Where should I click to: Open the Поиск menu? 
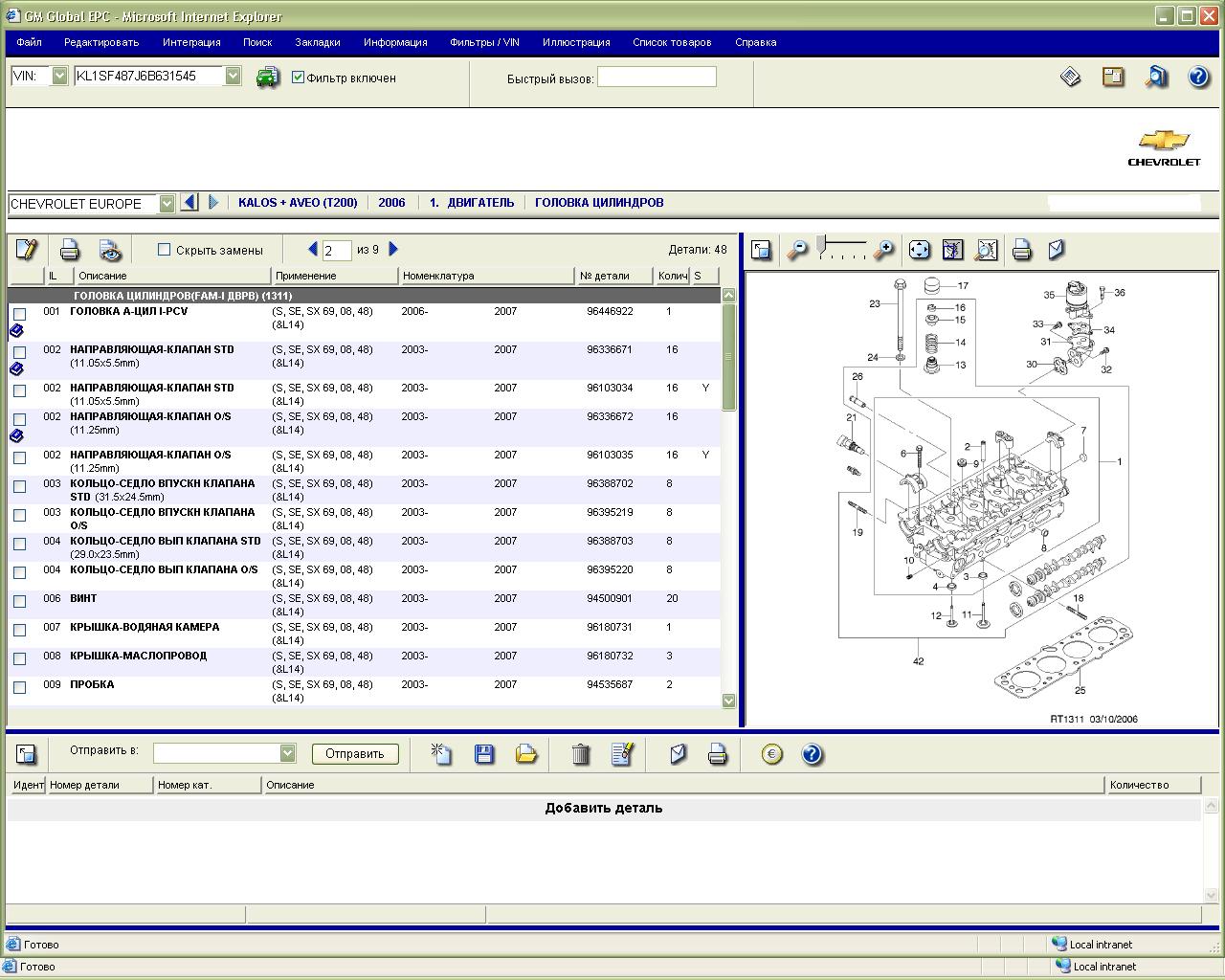click(257, 42)
